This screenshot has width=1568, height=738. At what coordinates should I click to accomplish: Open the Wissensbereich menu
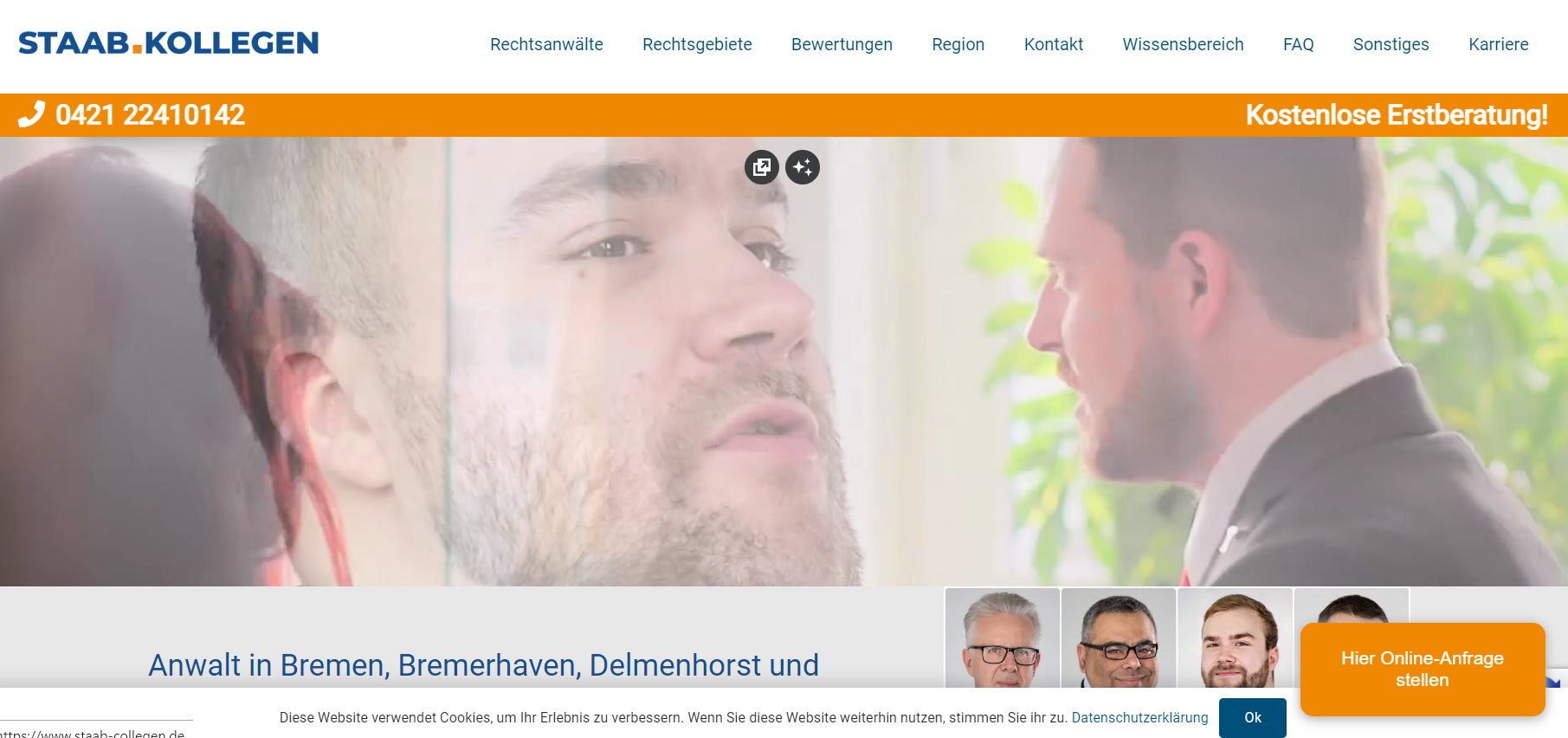[1183, 44]
